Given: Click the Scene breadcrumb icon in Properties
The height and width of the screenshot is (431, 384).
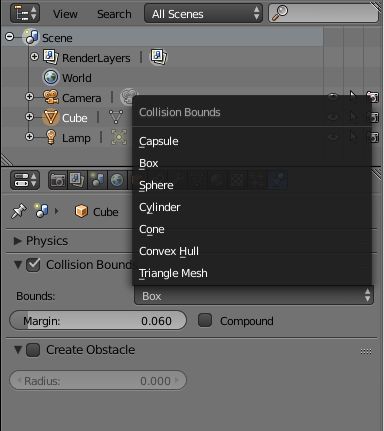Looking at the screenshot, I should pos(42,211).
